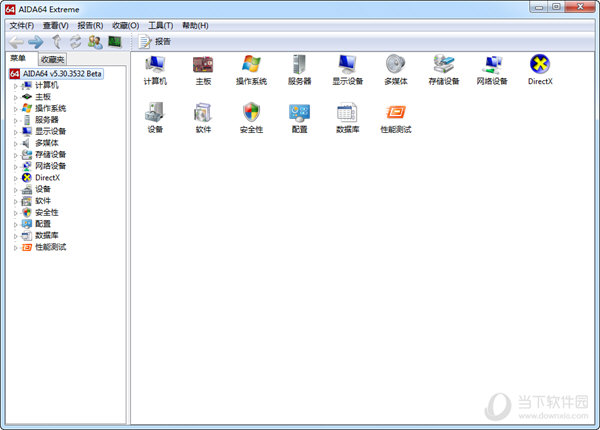
Task: Expand the 显示设备 tree node
Action: 15,132
